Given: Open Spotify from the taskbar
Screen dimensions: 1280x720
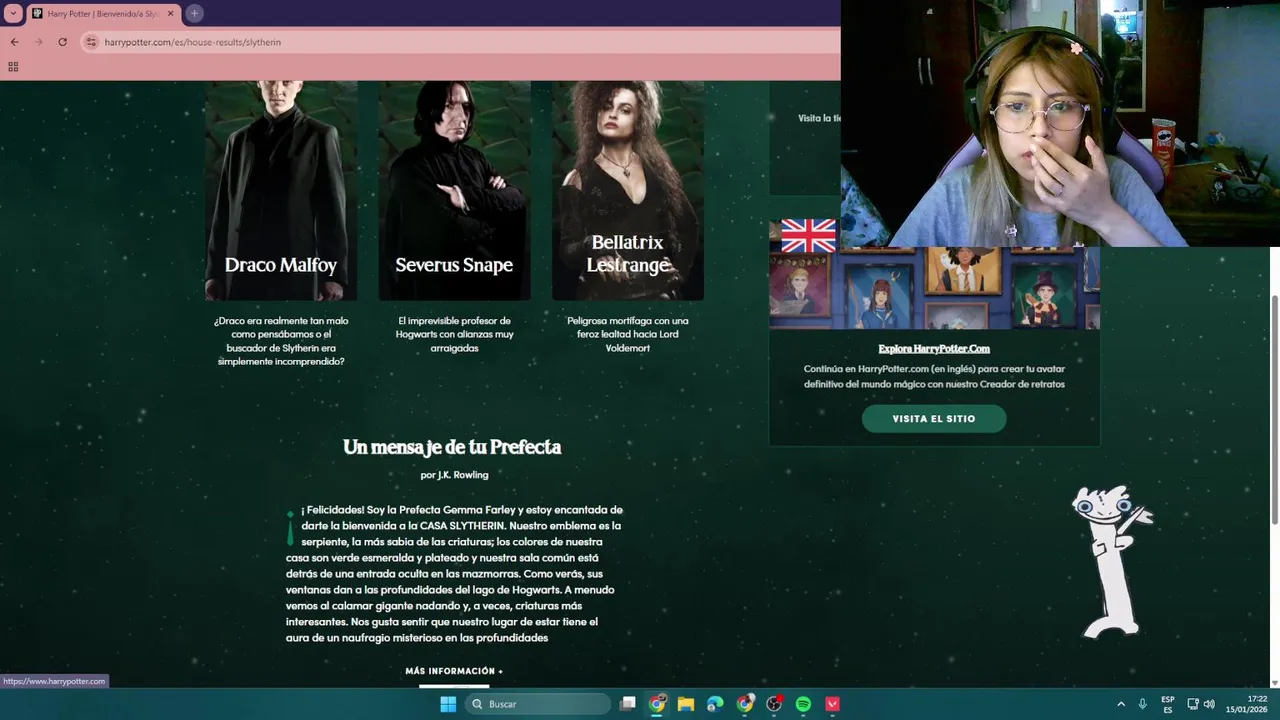Looking at the screenshot, I should (803, 704).
